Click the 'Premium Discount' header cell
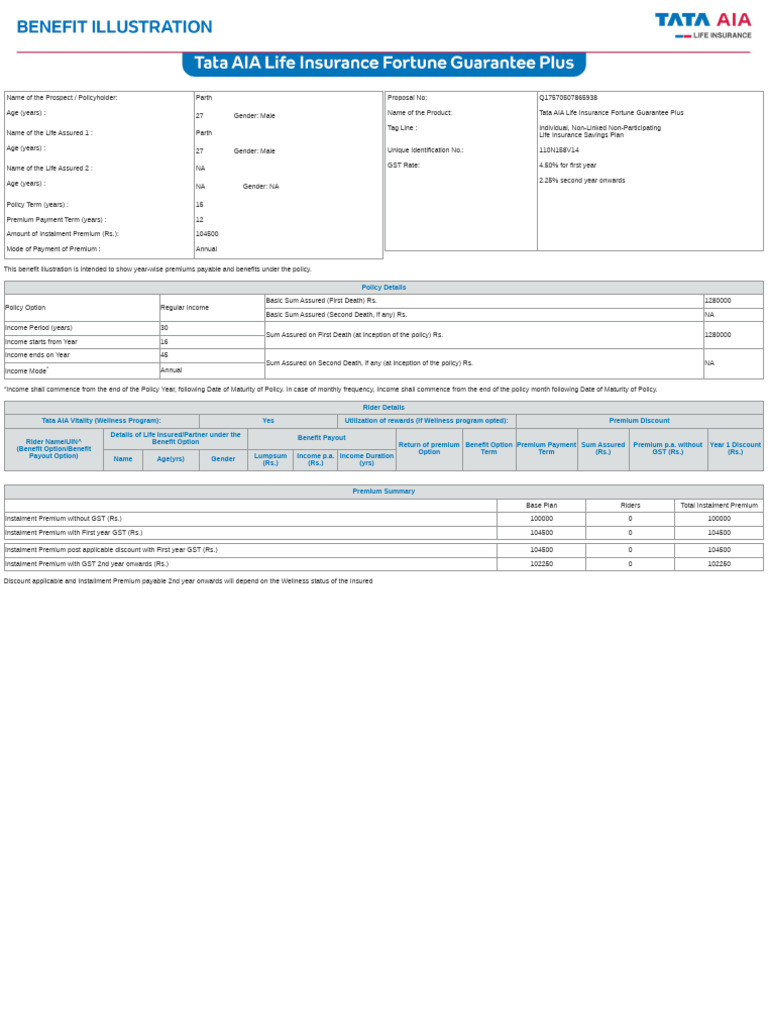The image size is (768, 1024). coord(639,421)
